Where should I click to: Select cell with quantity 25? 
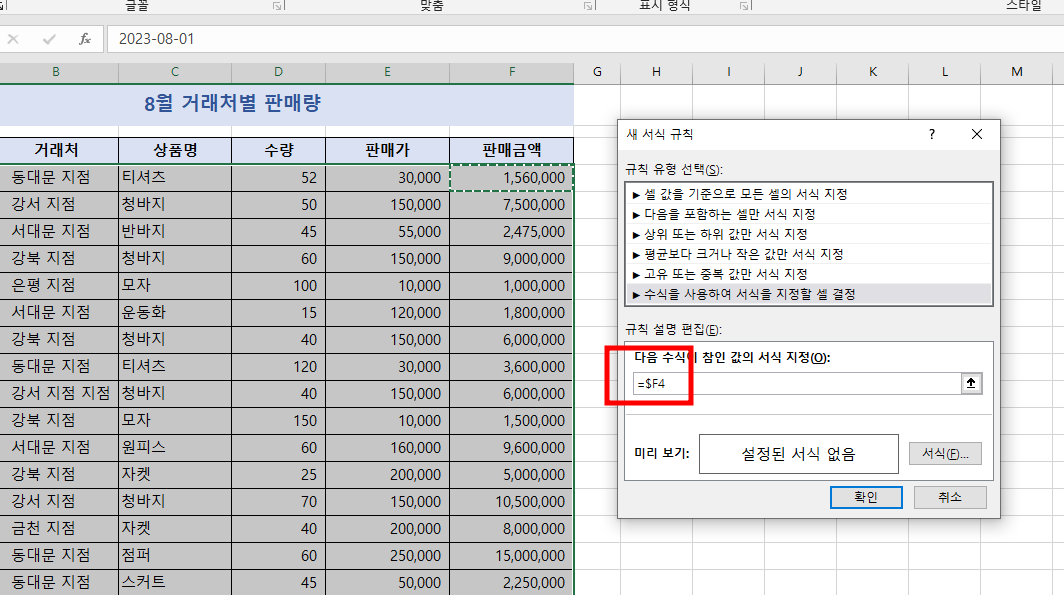coord(279,475)
